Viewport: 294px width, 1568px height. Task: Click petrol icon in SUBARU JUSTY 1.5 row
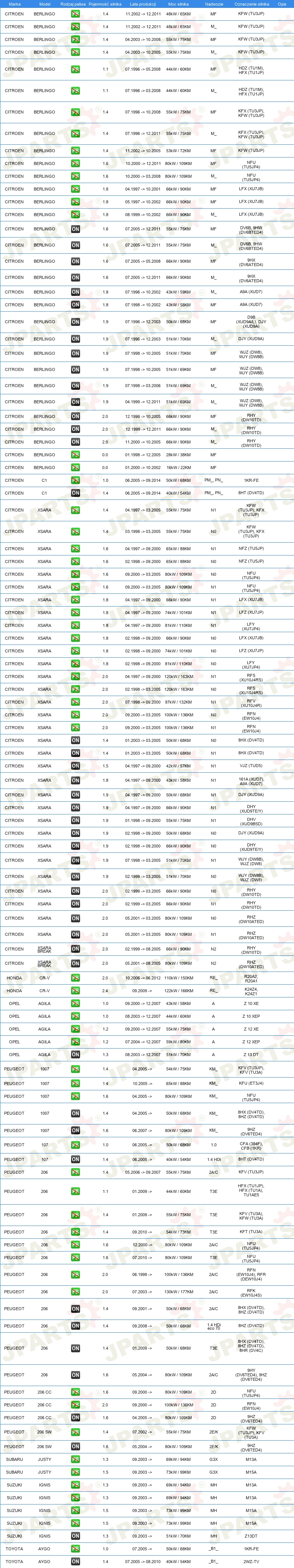point(76,1472)
